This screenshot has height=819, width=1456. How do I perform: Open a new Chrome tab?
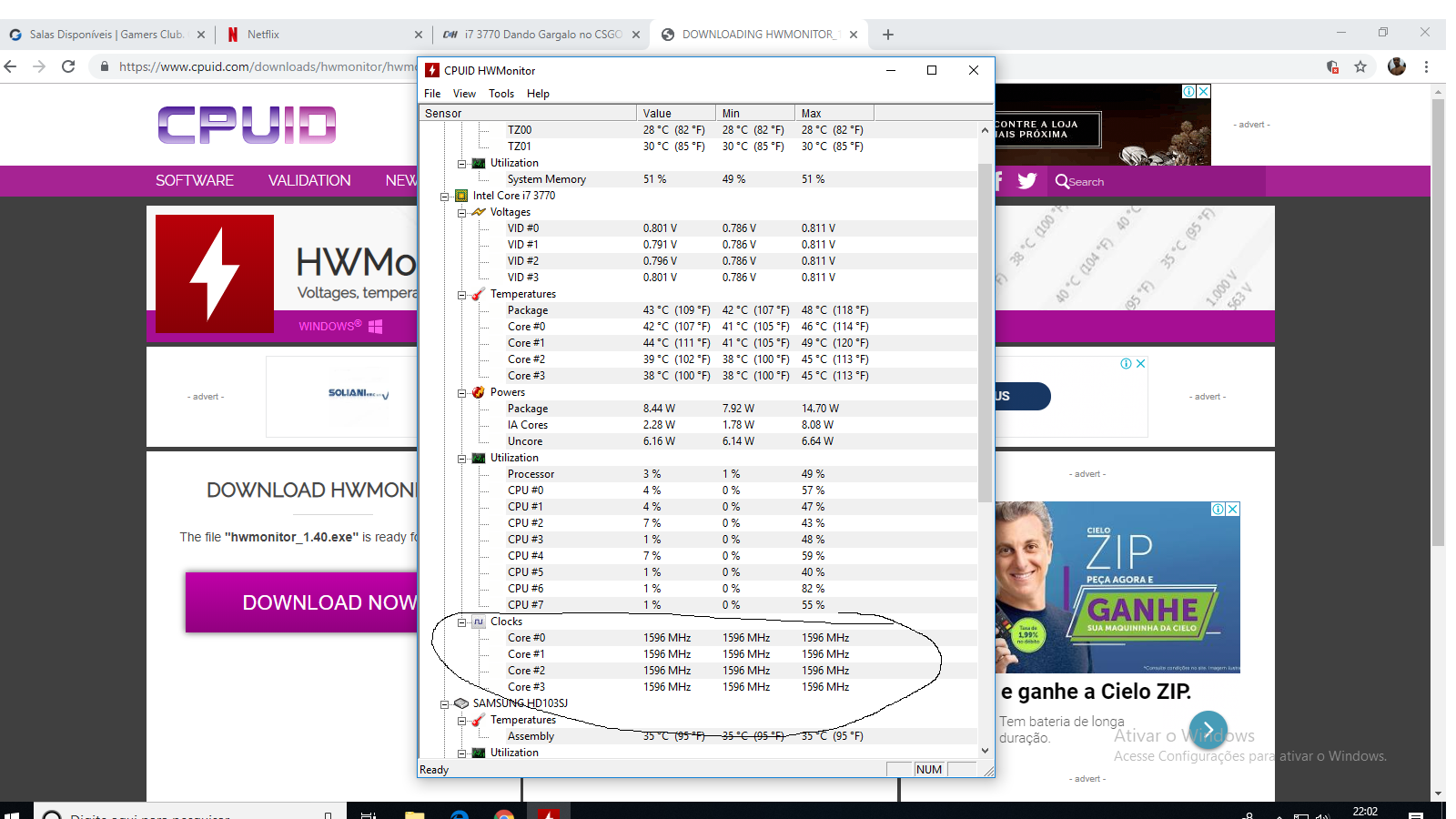coord(888,35)
